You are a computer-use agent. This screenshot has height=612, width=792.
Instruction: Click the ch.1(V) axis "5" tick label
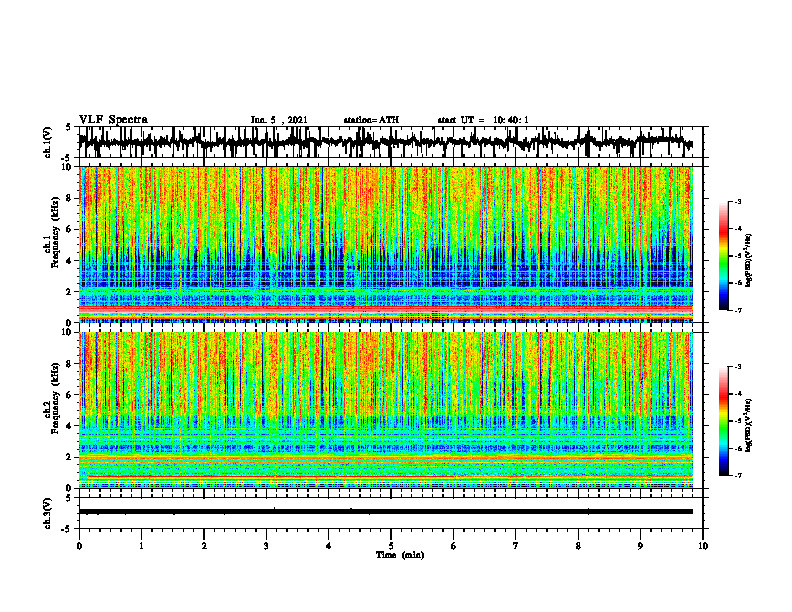68,128
